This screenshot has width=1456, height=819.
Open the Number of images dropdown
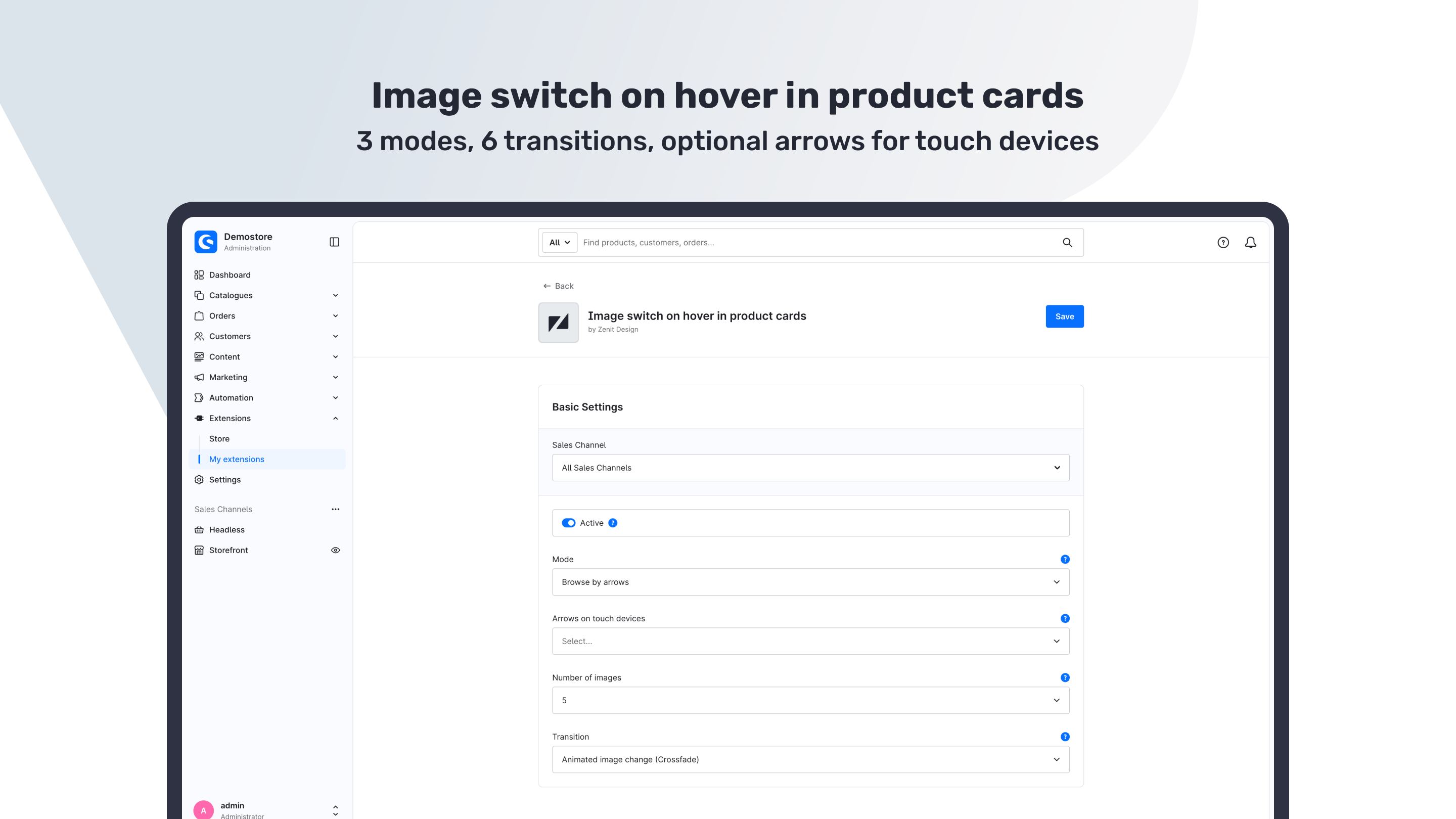810,700
